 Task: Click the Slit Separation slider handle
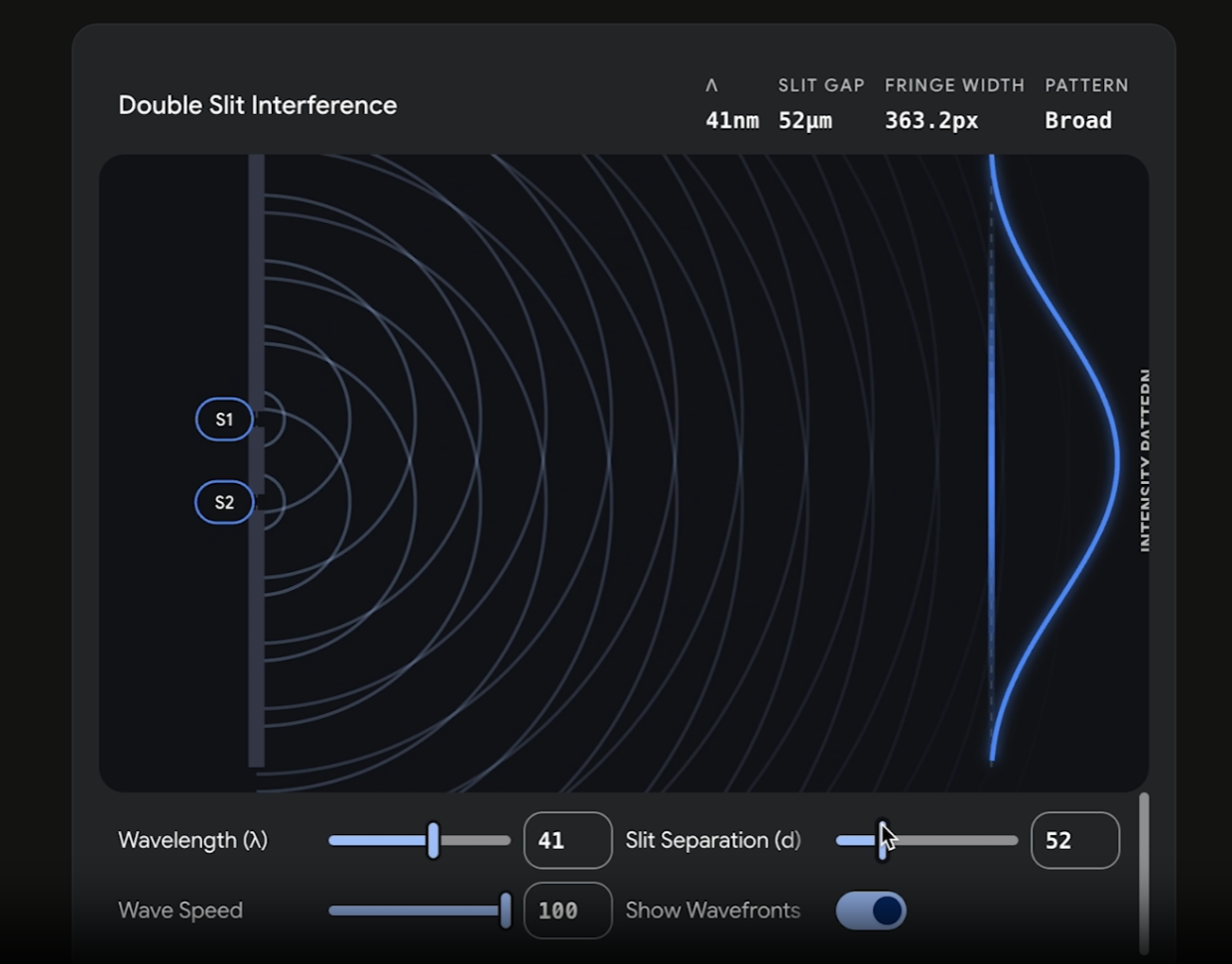[882, 840]
